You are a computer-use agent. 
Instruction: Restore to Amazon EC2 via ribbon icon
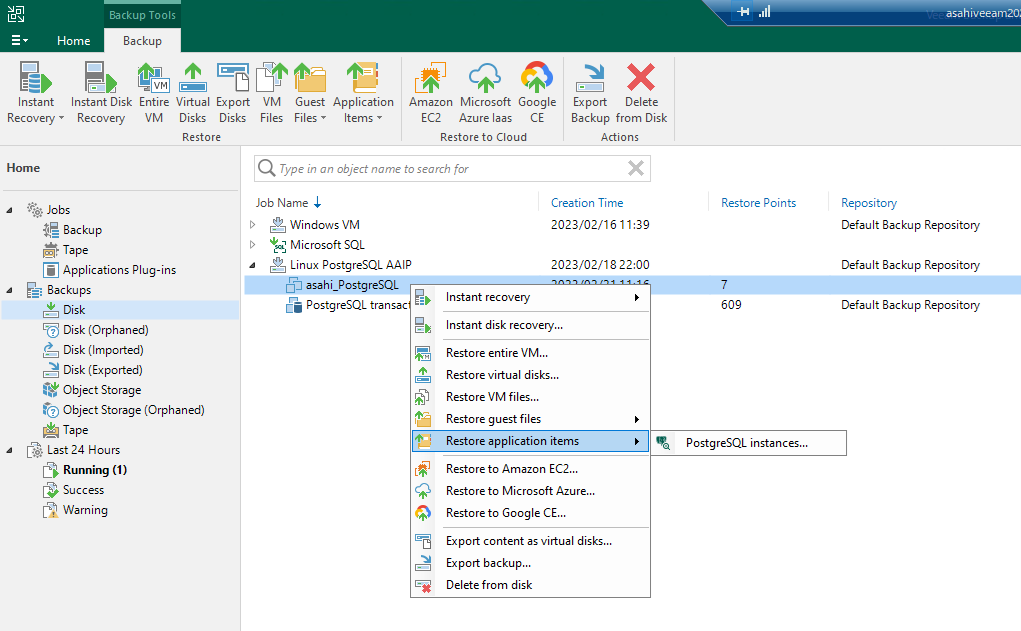coord(430,92)
